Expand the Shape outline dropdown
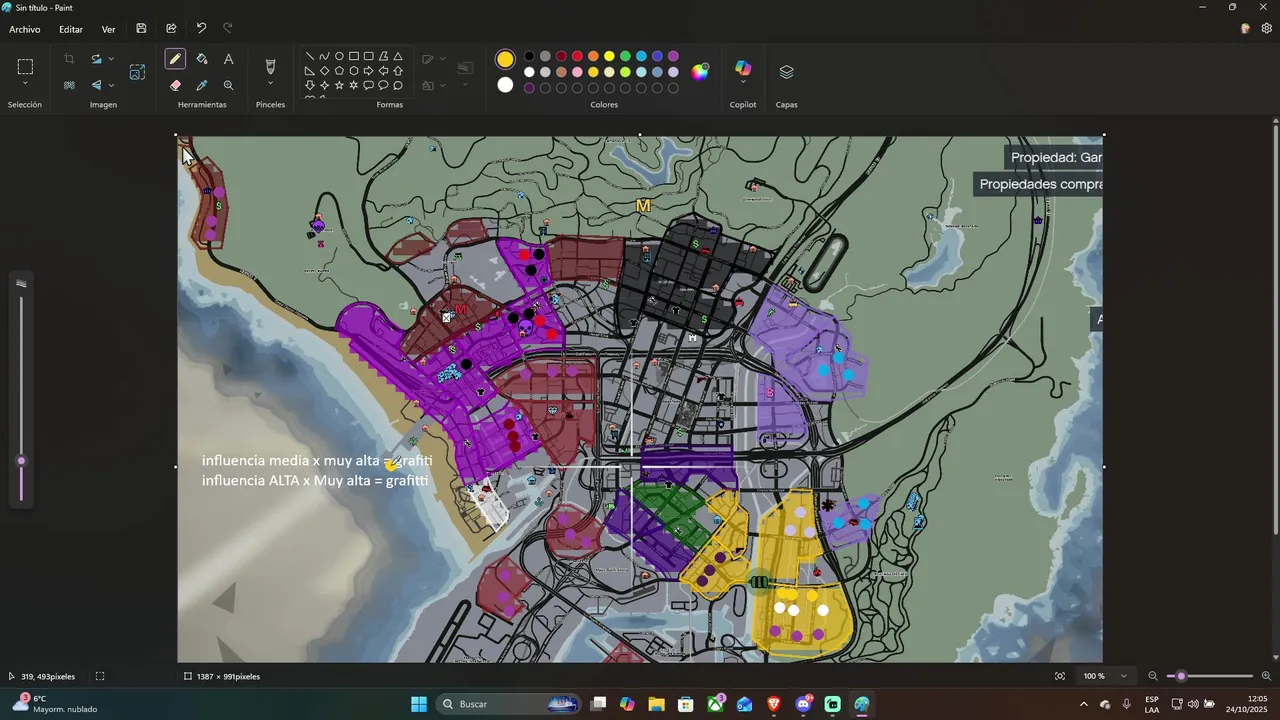 pos(442,60)
